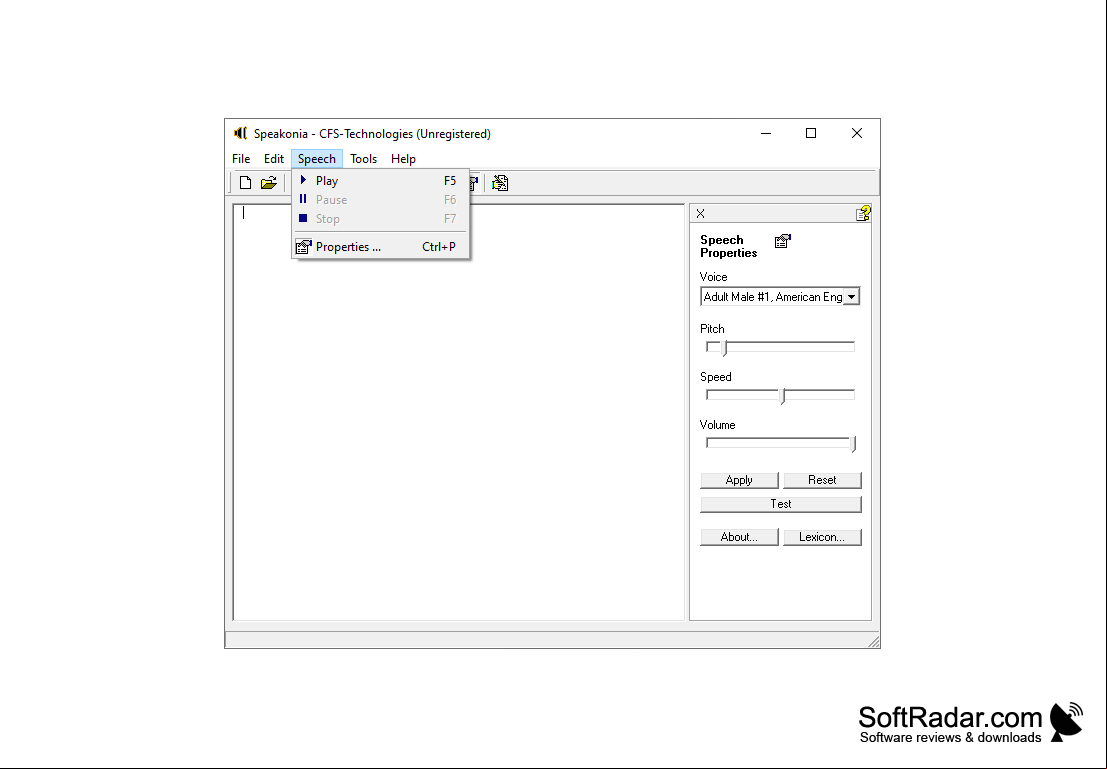Click the Volume slider track

780,443
